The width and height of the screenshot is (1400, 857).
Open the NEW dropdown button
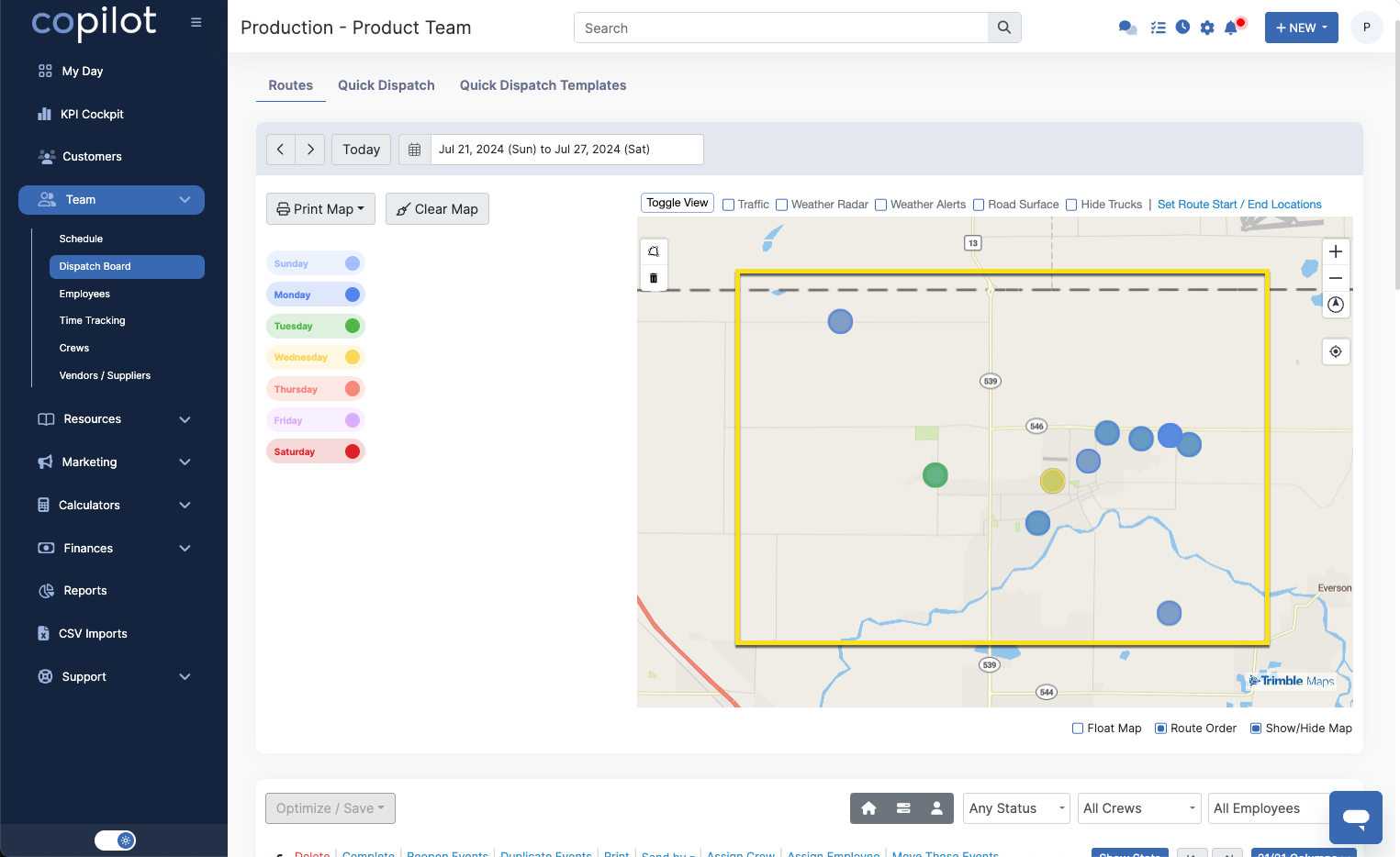coord(1301,28)
